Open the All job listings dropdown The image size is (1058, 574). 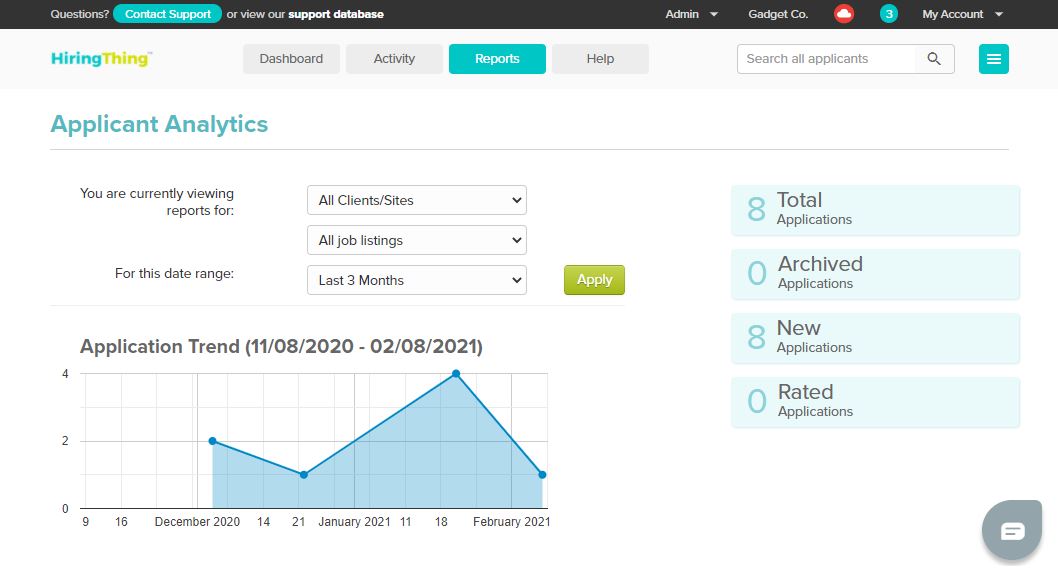click(x=416, y=240)
